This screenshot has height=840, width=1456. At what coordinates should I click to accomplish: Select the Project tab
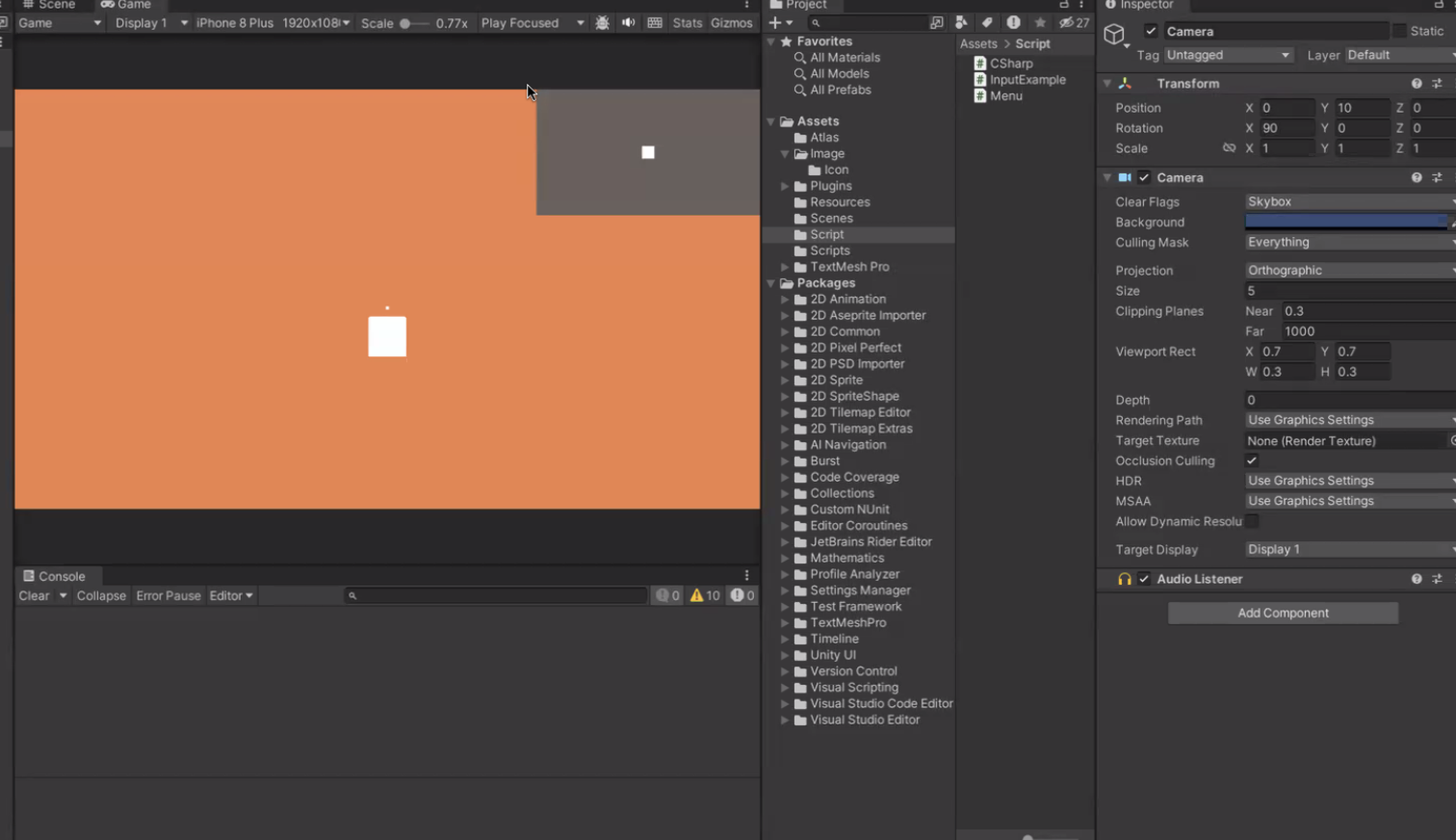(798, 5)
